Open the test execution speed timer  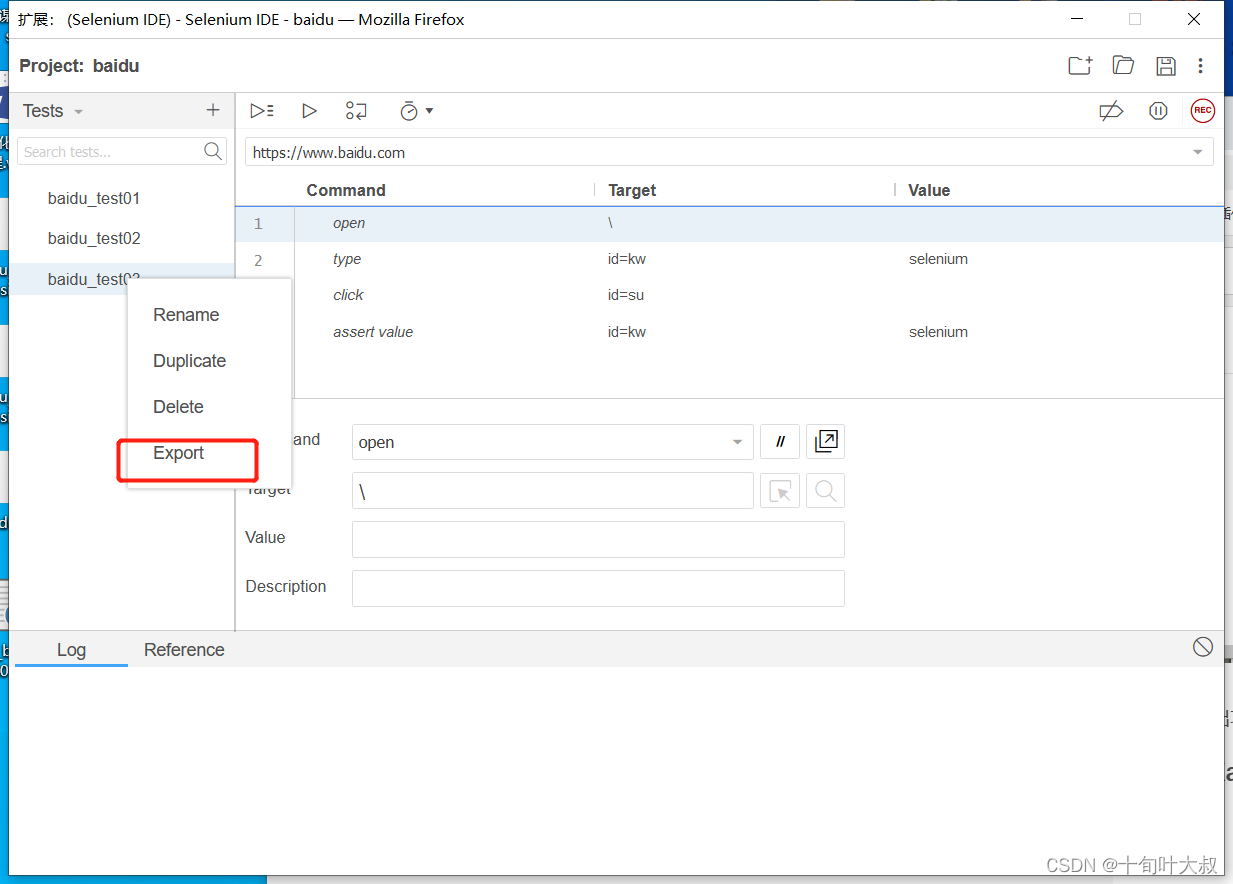click(x=416, y=111)
